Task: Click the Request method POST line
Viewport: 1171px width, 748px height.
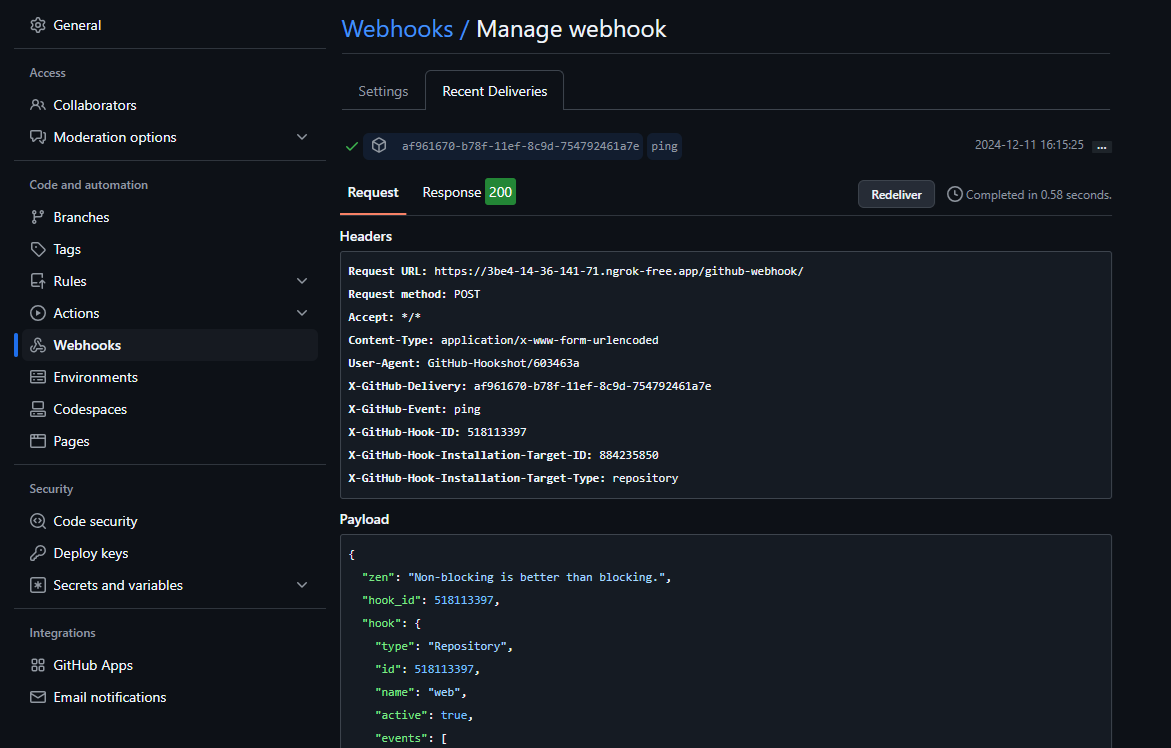Action: [414, 294]
